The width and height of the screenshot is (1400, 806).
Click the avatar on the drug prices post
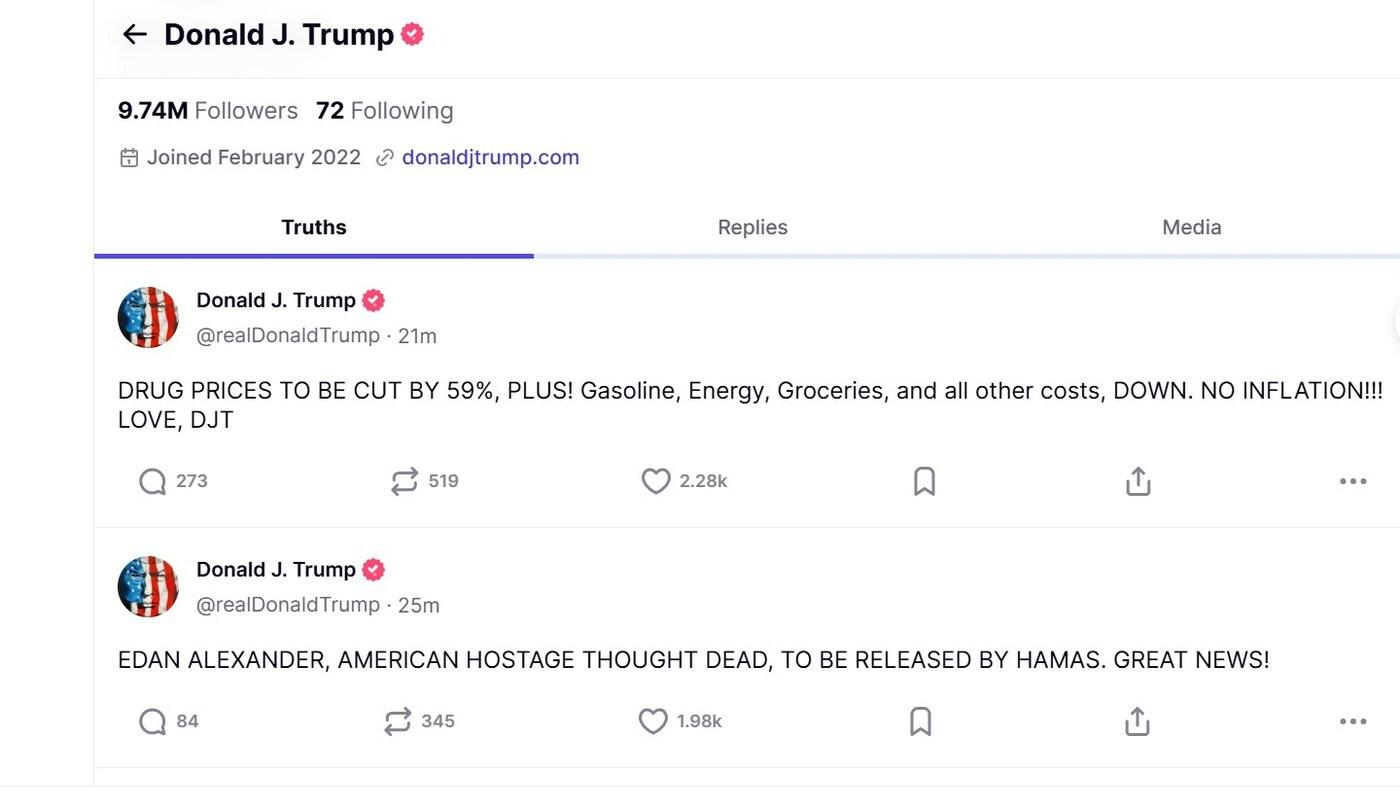[148, 317]
